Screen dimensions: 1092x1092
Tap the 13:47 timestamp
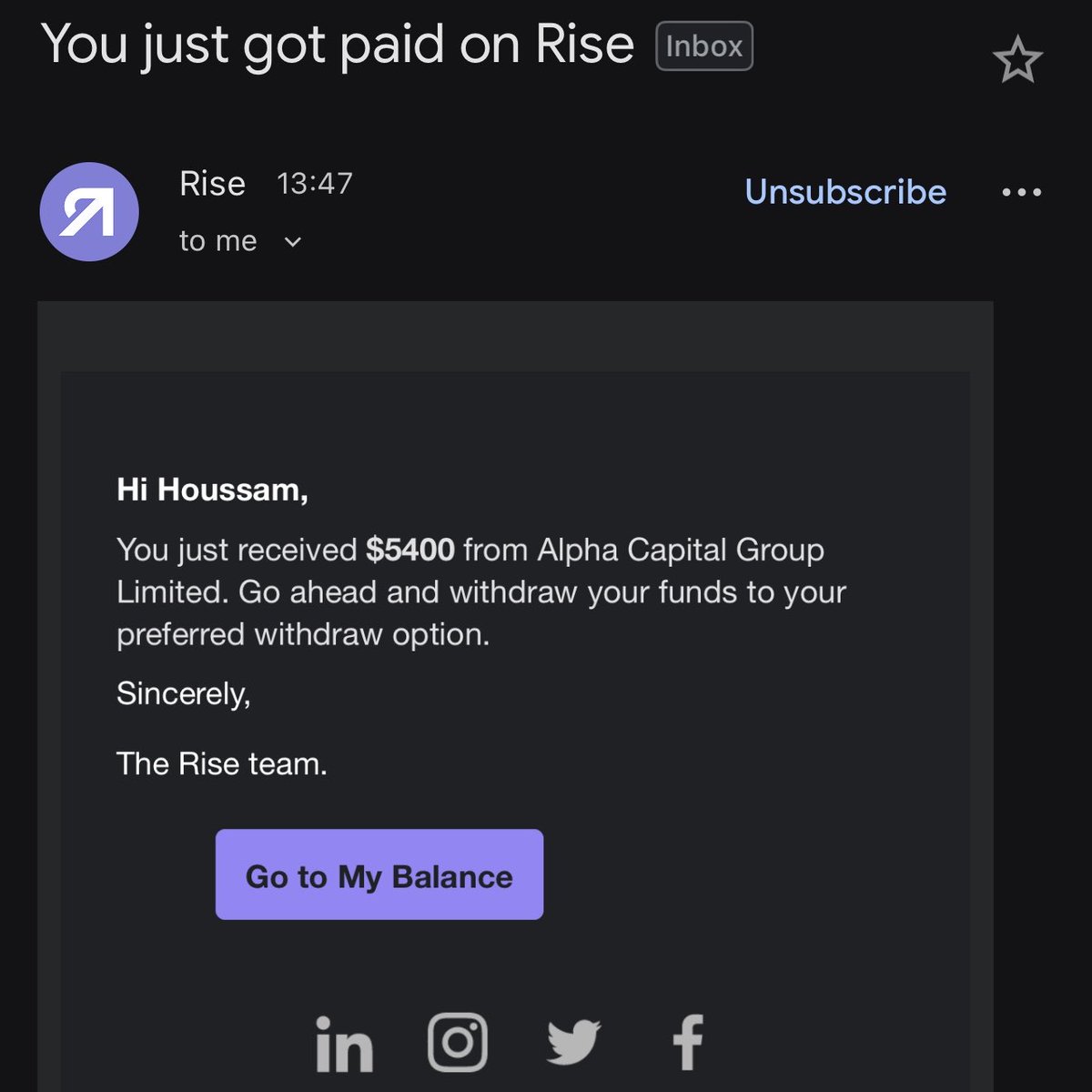tap(314, 184)
